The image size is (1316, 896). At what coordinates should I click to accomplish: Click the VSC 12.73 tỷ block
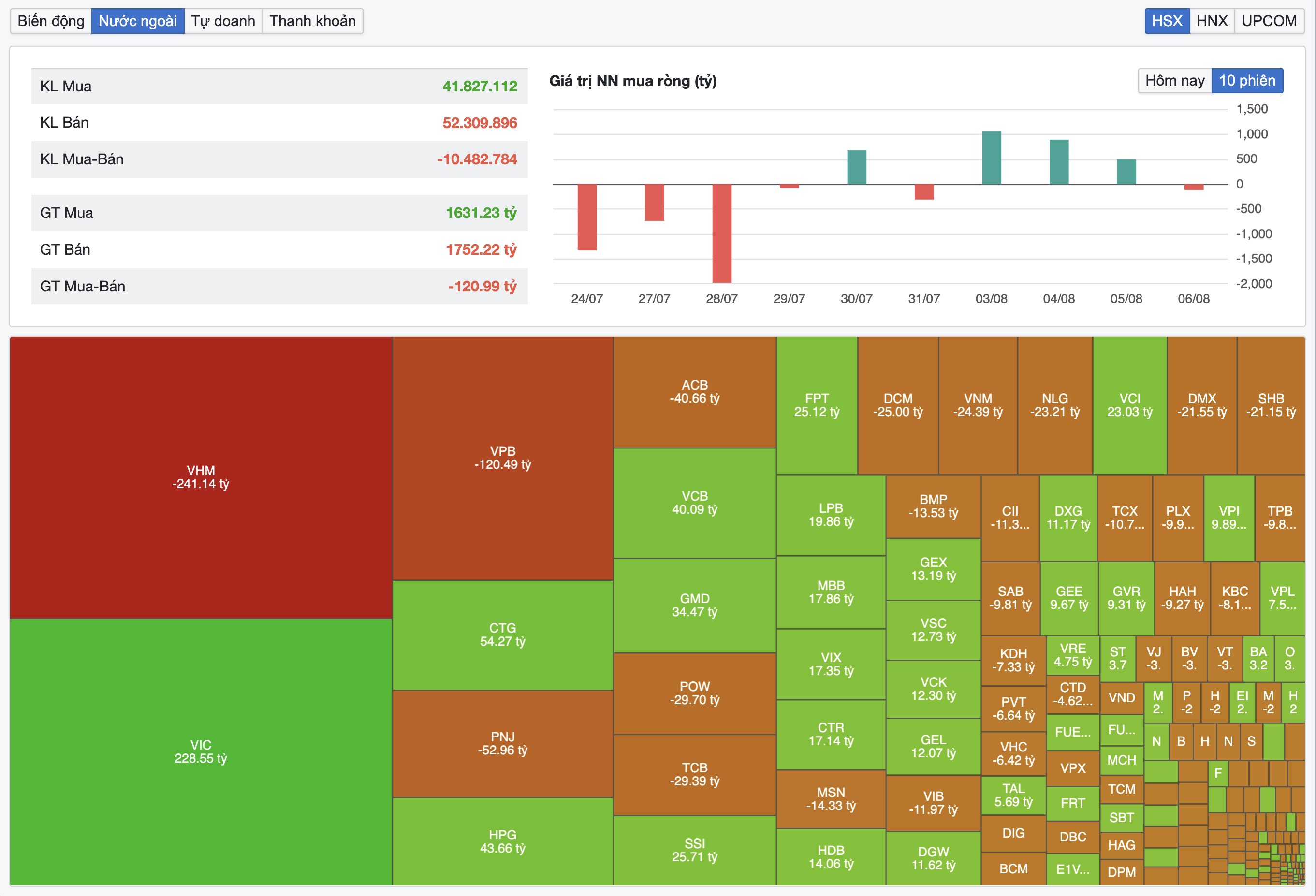point(933,630)
